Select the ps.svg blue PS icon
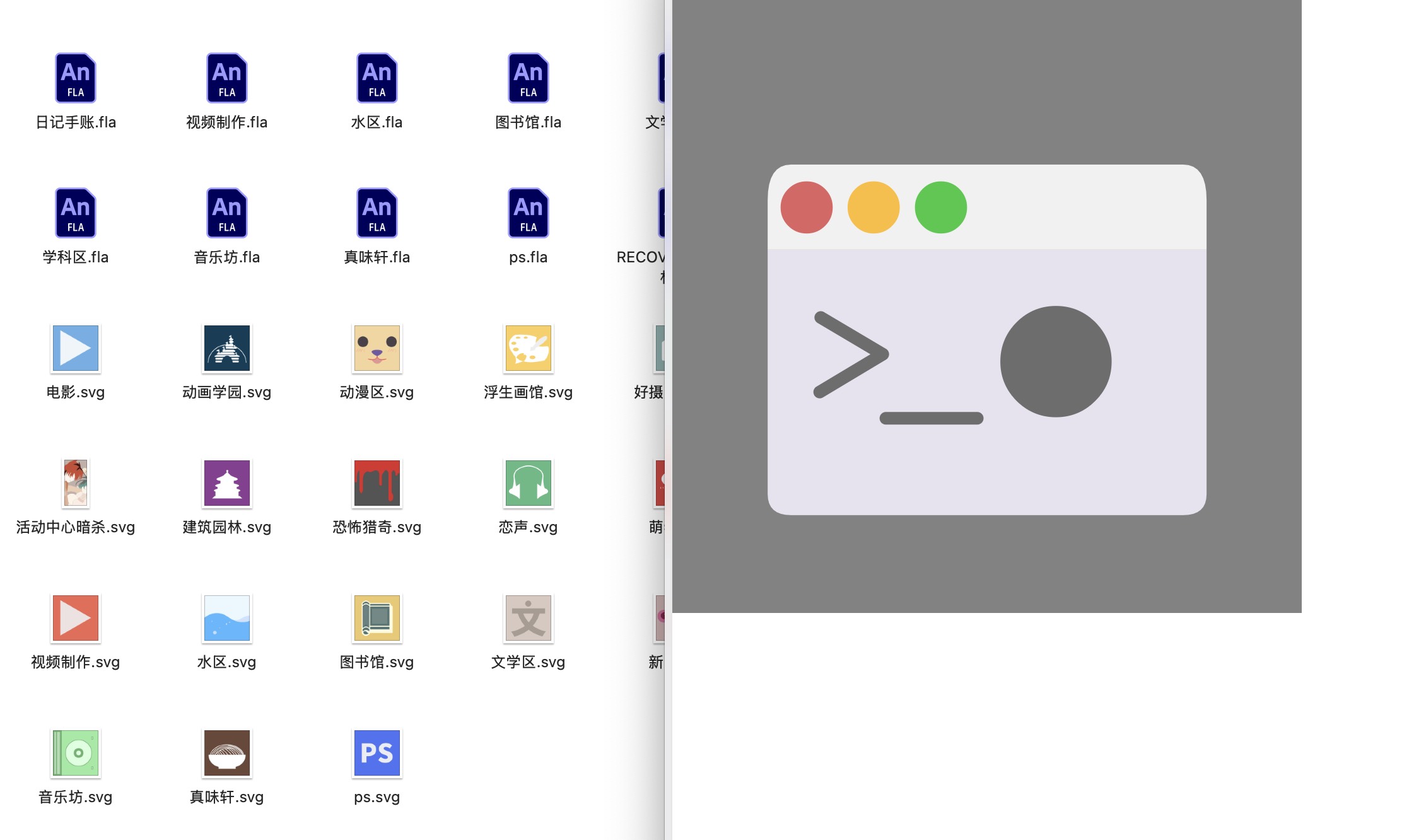Viewport: 1414px width, 840px height. [x=377, y=753]
